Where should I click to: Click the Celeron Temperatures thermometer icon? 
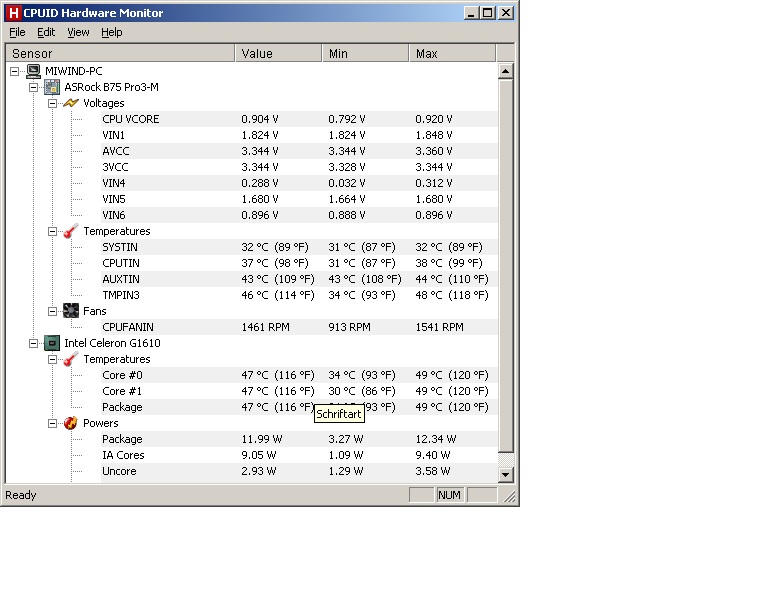[71, 359]
